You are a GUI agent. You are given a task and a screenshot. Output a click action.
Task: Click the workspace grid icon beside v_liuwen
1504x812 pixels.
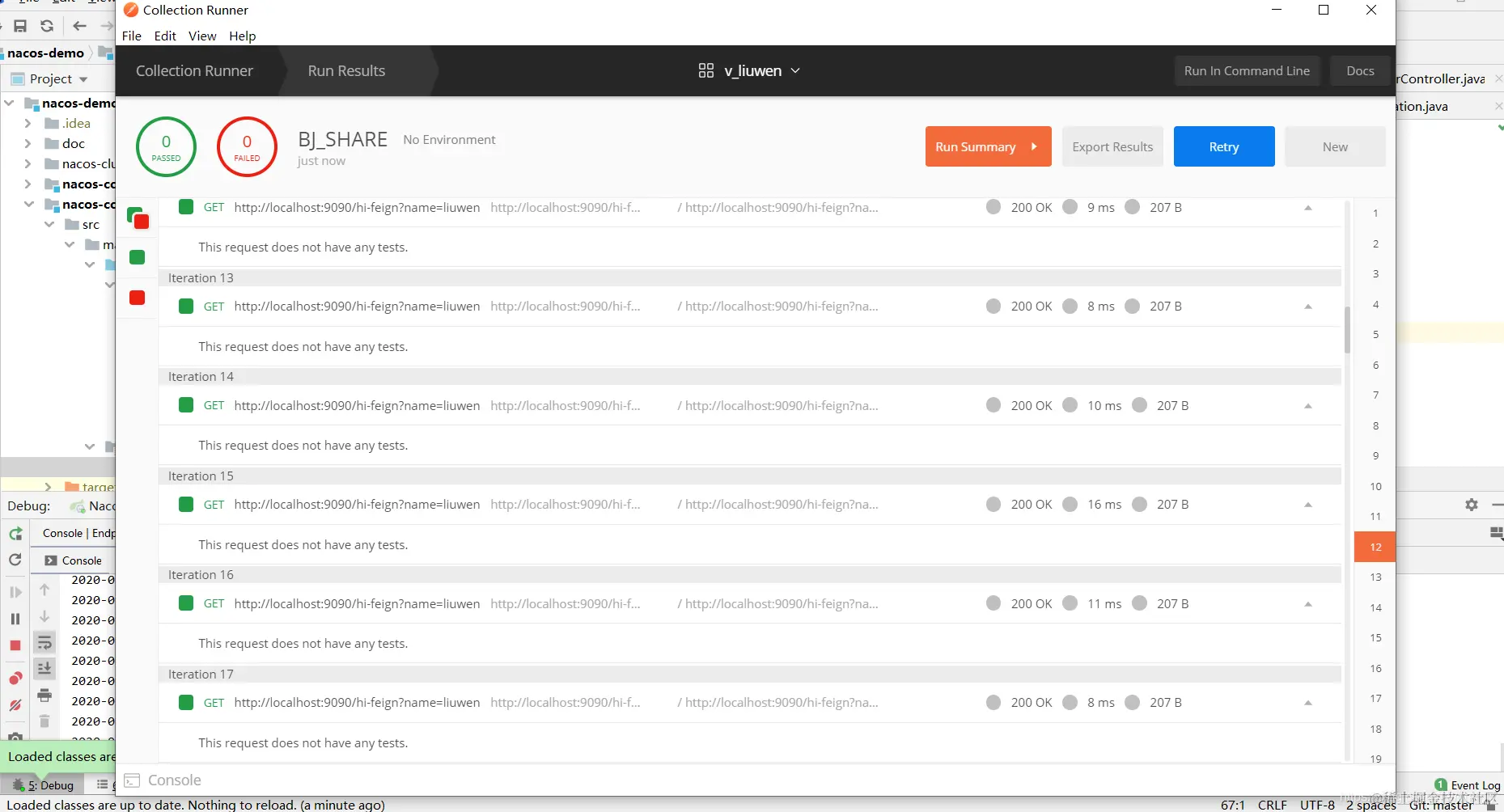706,71
